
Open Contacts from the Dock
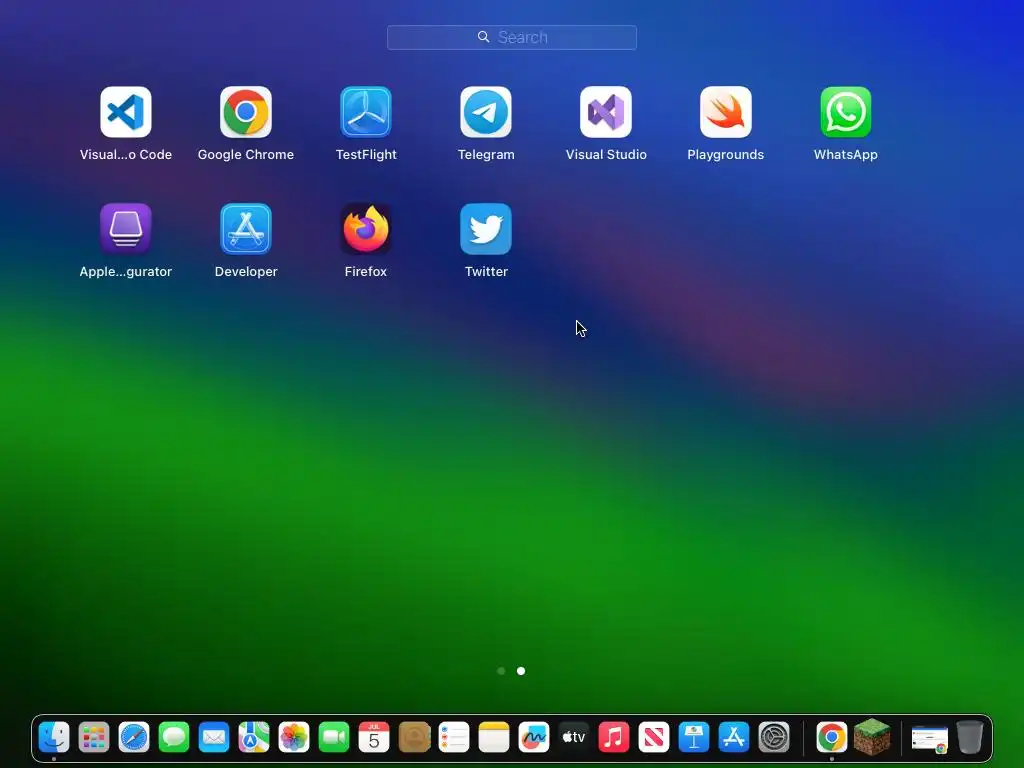click(414, 737)
